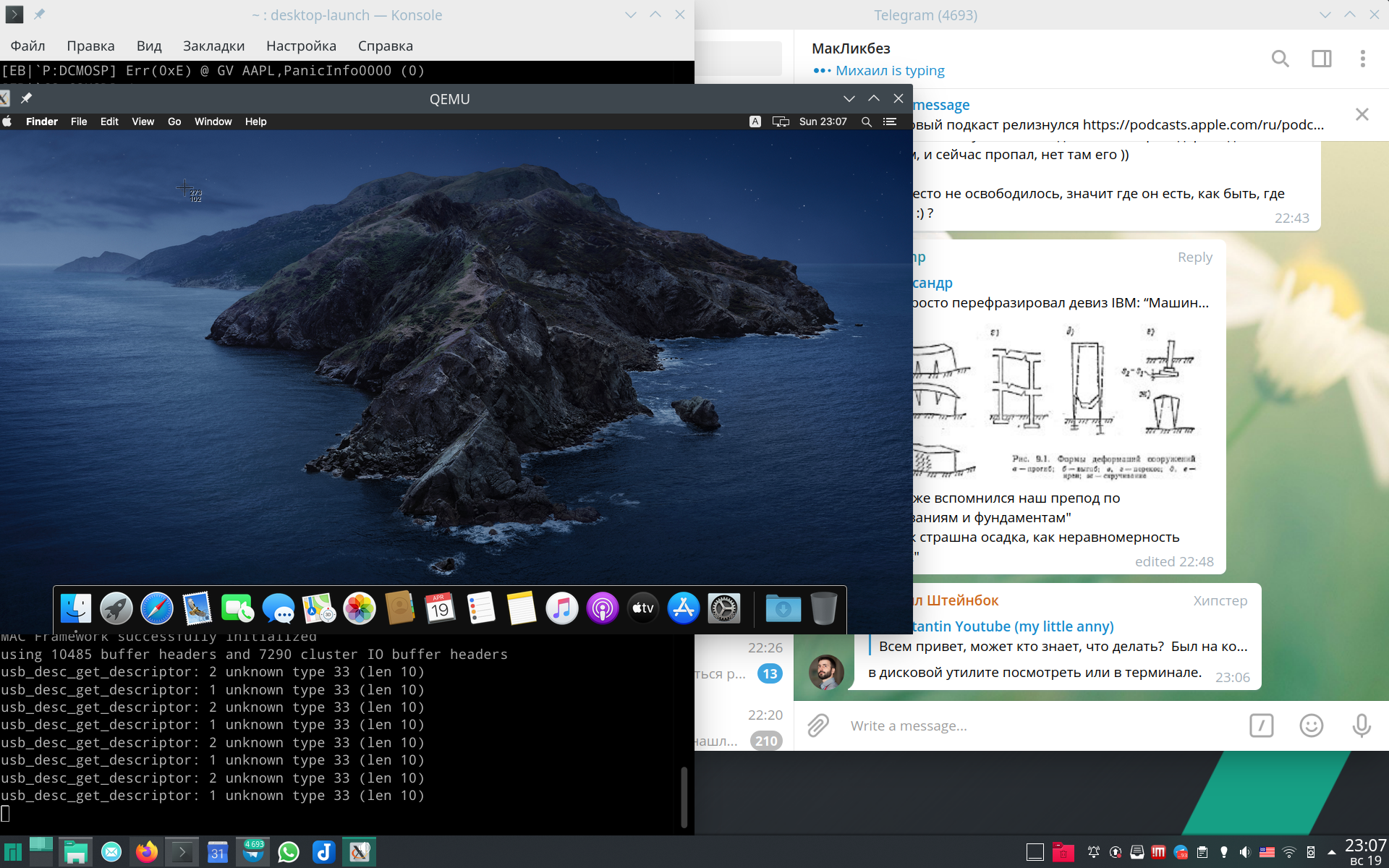Switch keyboard layout US flag icon

[1267, 852]
